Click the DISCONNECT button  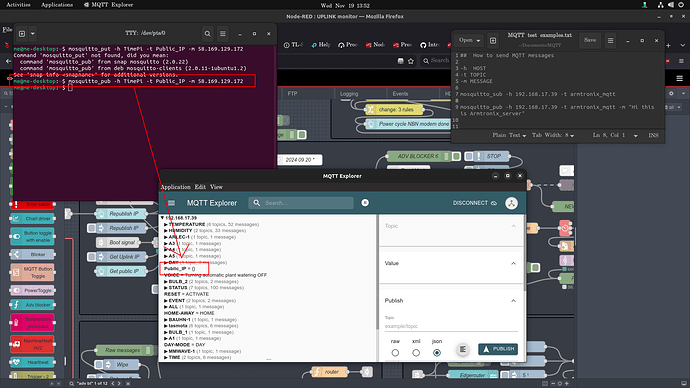point(474,203)
